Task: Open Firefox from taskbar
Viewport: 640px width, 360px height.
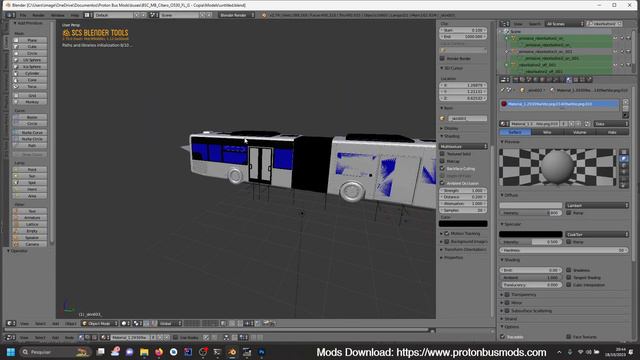Action: pyautogui.click(x=159, y=352)
